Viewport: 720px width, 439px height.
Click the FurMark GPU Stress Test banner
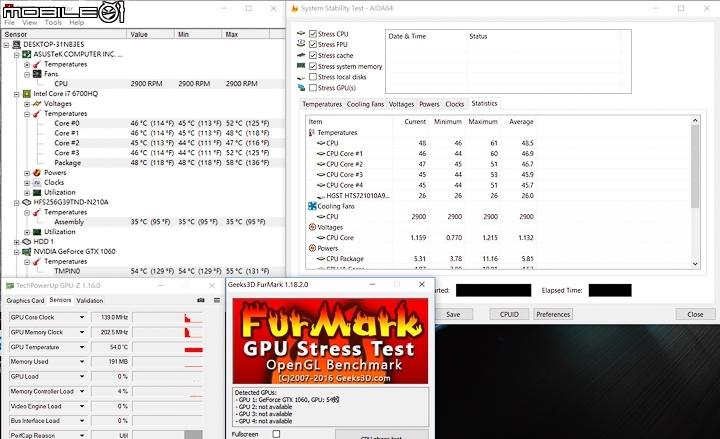[330, 341]
